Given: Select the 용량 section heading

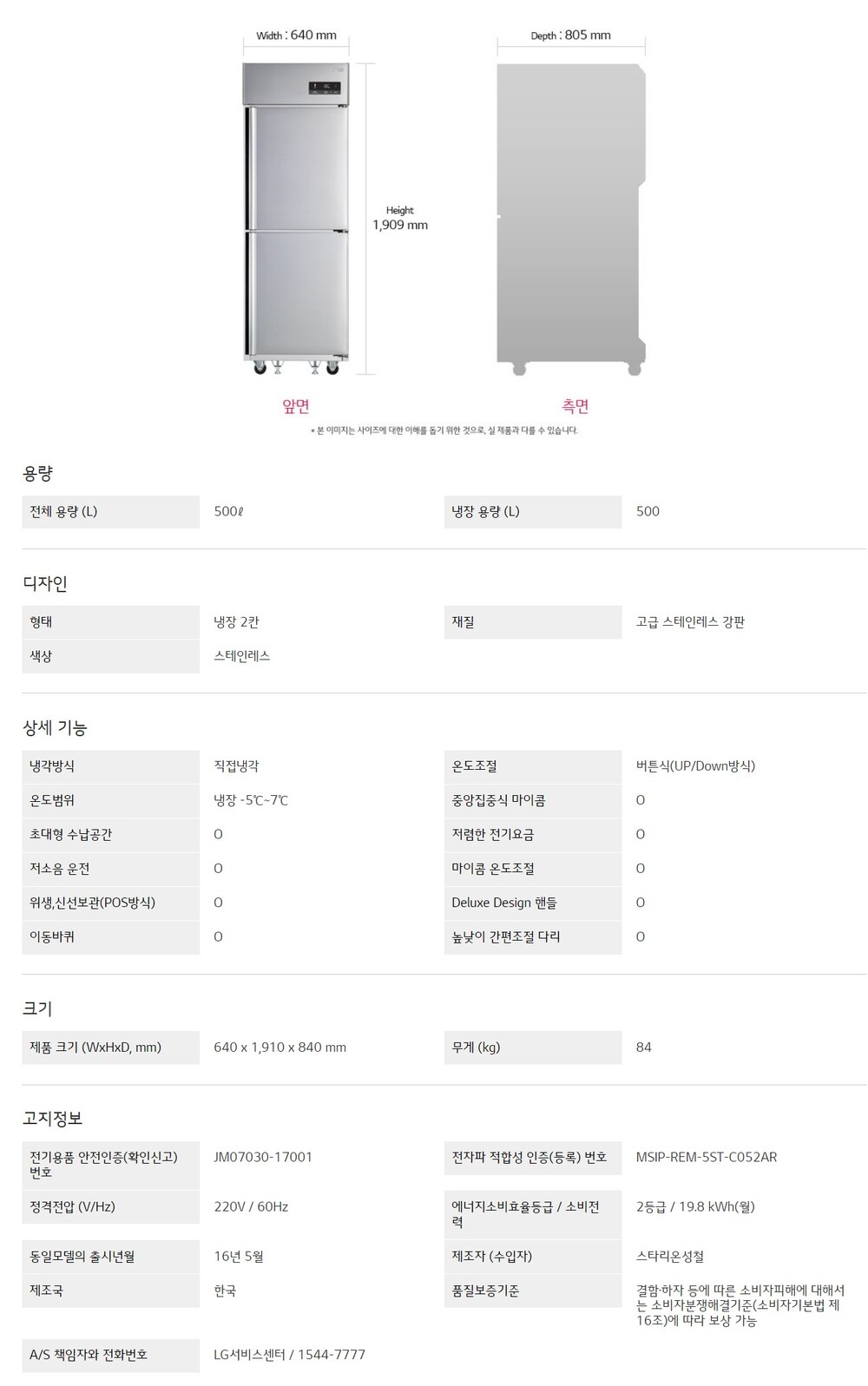Looking at the screenshot, I should 38,474.
